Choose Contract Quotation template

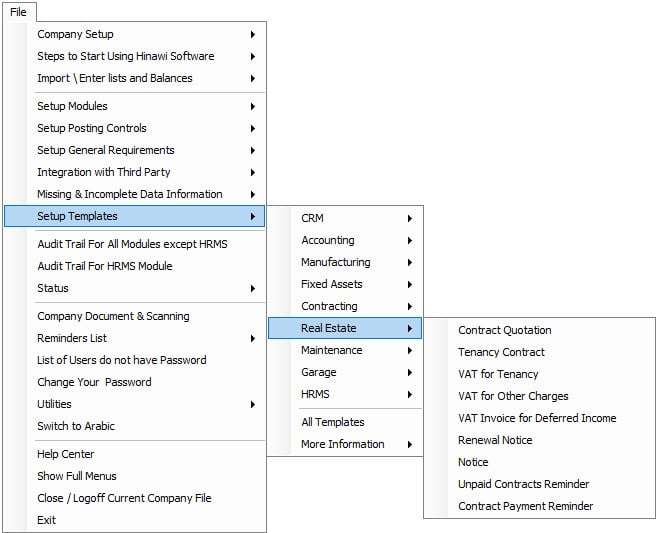[505, 330]
